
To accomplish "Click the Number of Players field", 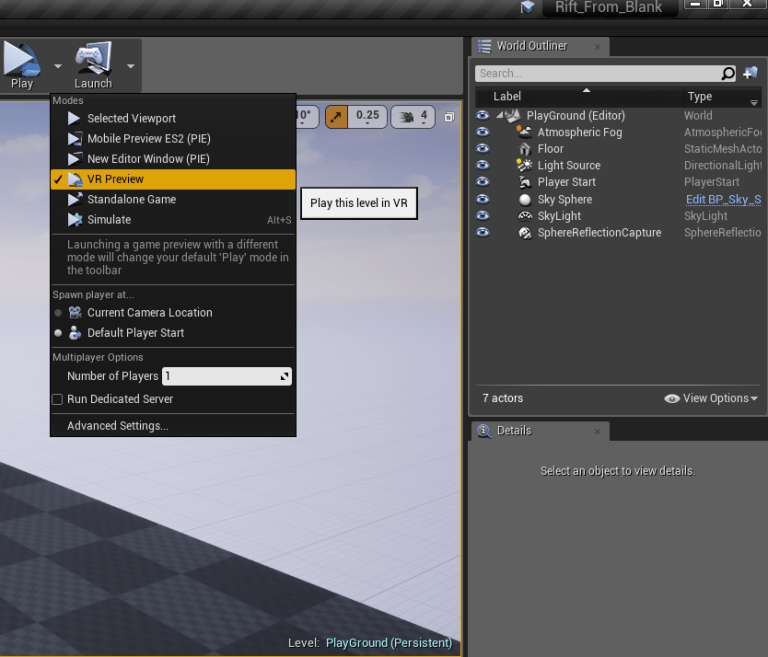I will point(227,376).
